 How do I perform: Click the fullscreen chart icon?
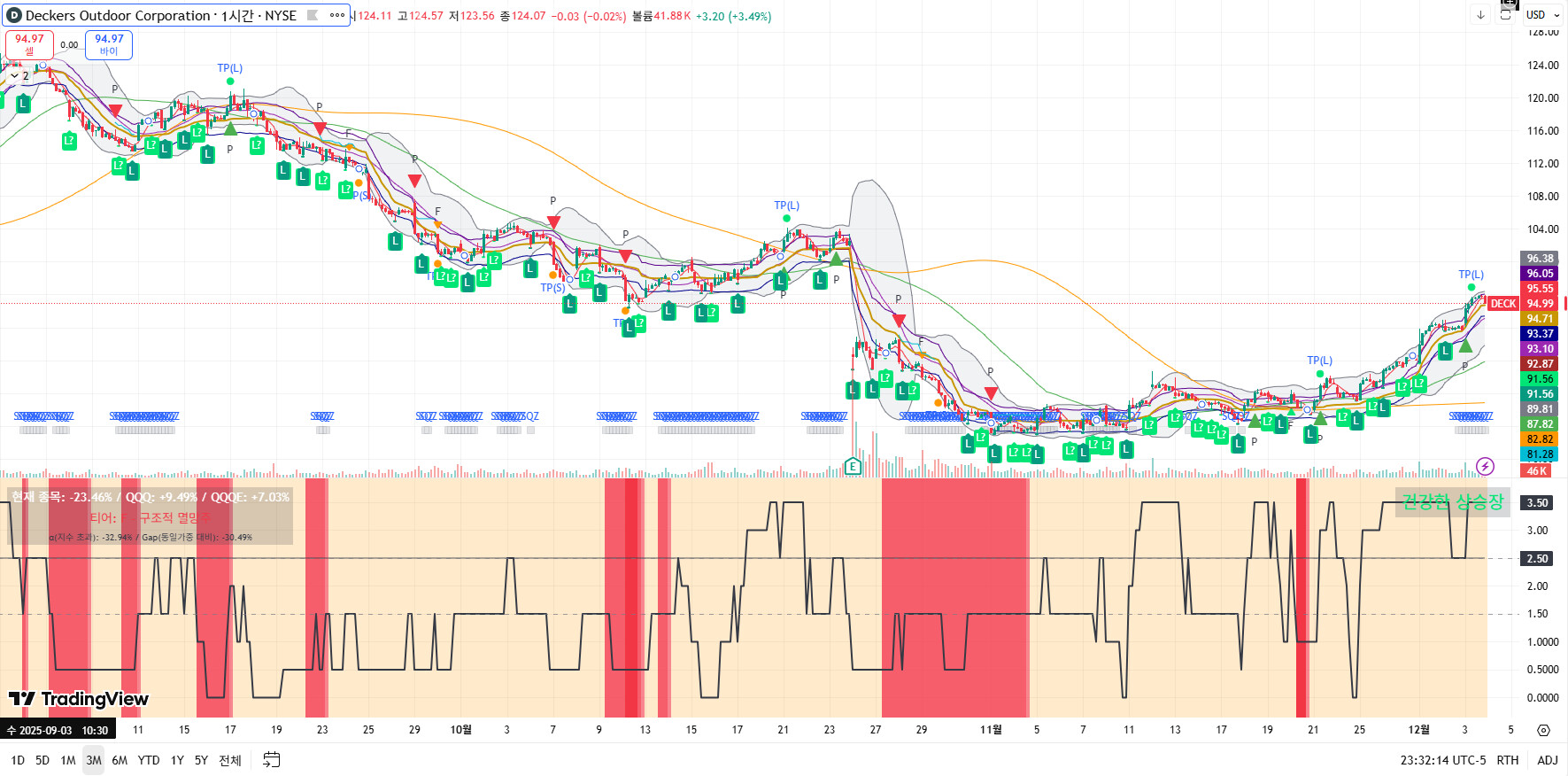pos(1505,15)
